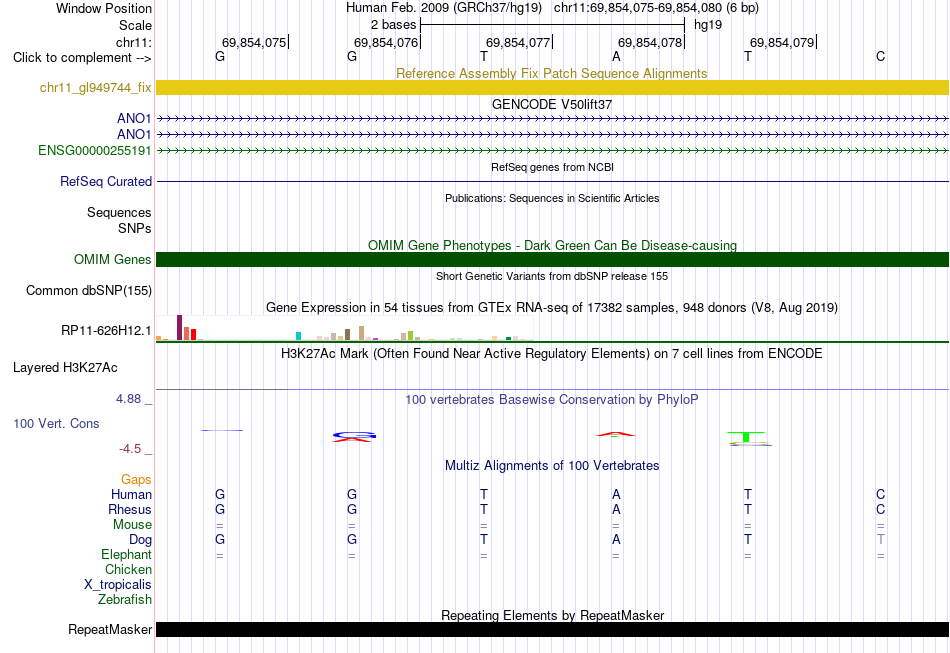This screenshot has width=950, height=653.
Task: Click the yellow fix patch alignment bar
Action: pyautogui.click(x=552, y=88)
